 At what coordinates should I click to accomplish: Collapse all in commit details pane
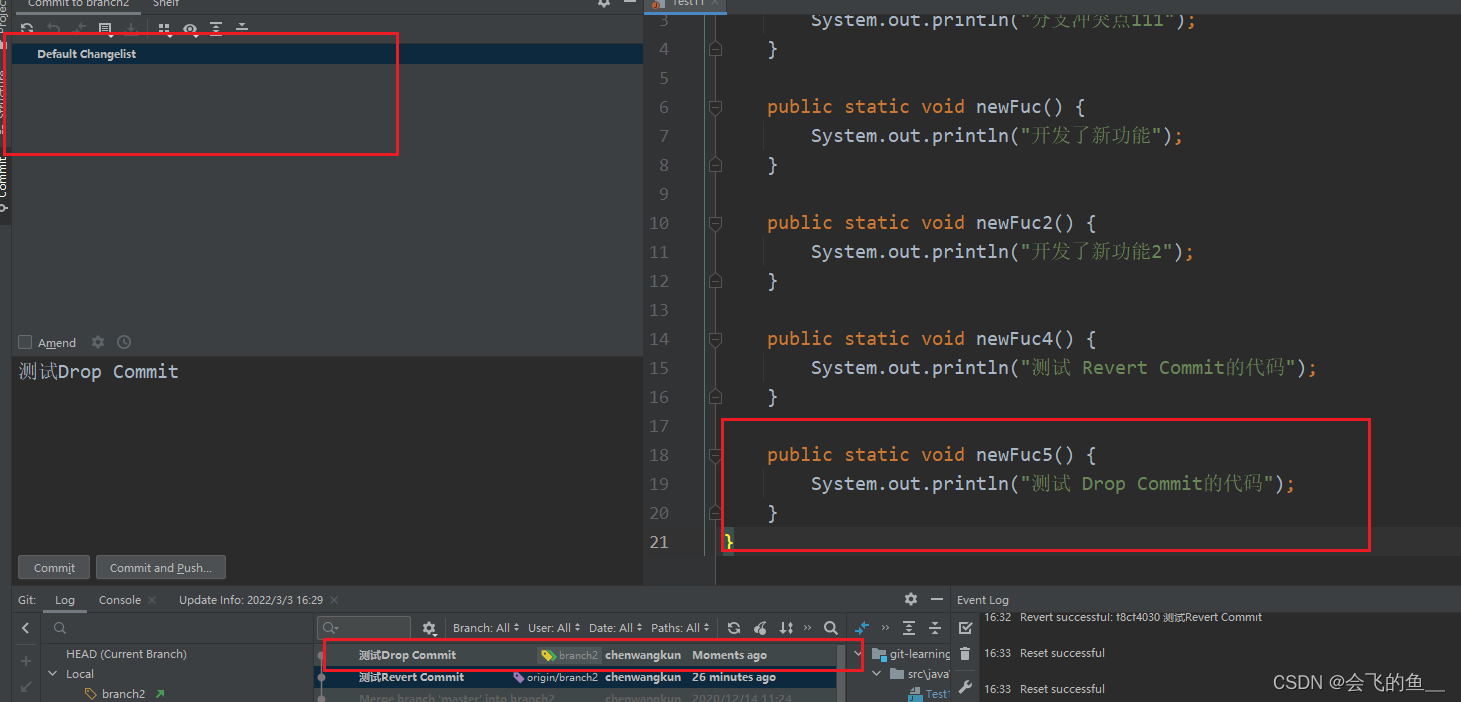pos(935,628)
